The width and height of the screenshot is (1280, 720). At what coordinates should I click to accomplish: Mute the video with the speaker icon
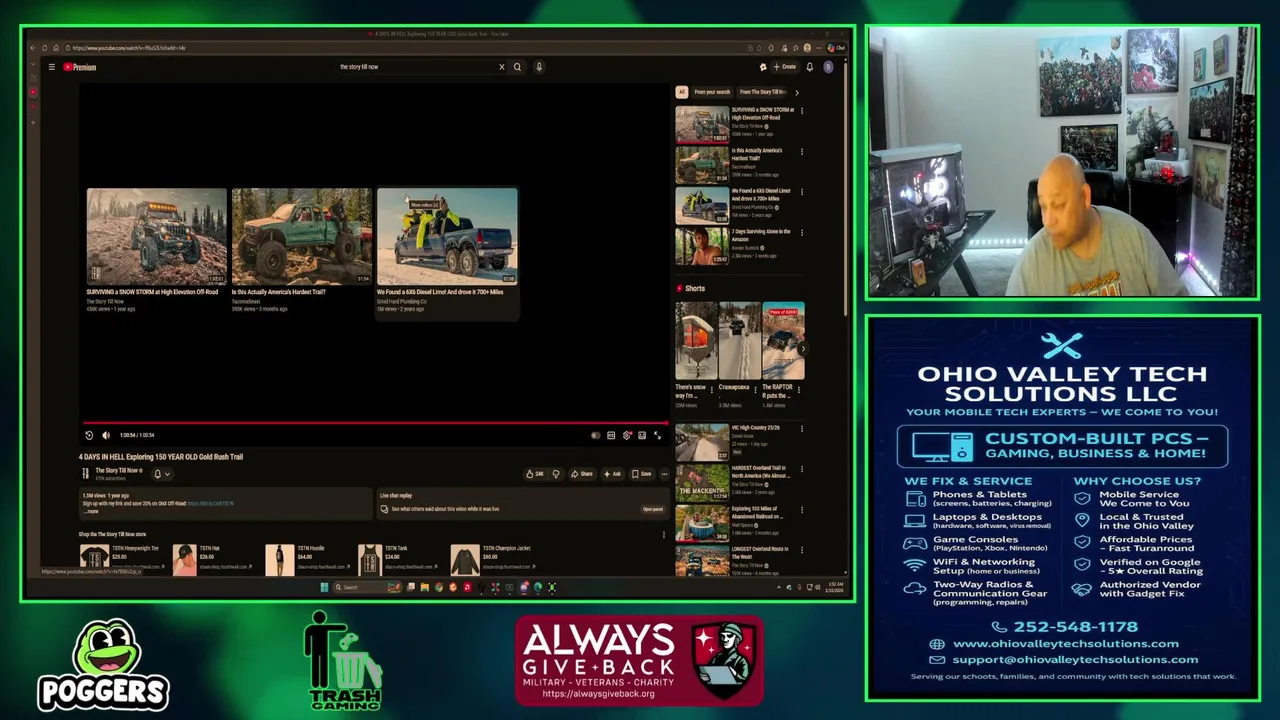[x=106, y=435]
